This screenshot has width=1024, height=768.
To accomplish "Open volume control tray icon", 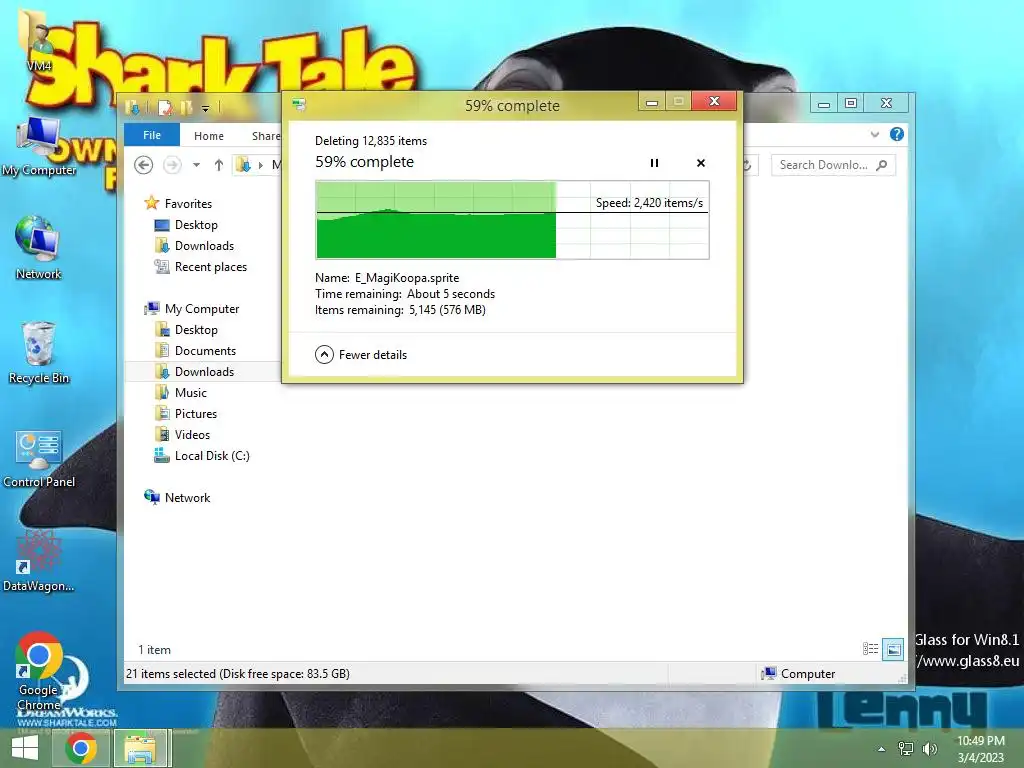I will [930, 749].
